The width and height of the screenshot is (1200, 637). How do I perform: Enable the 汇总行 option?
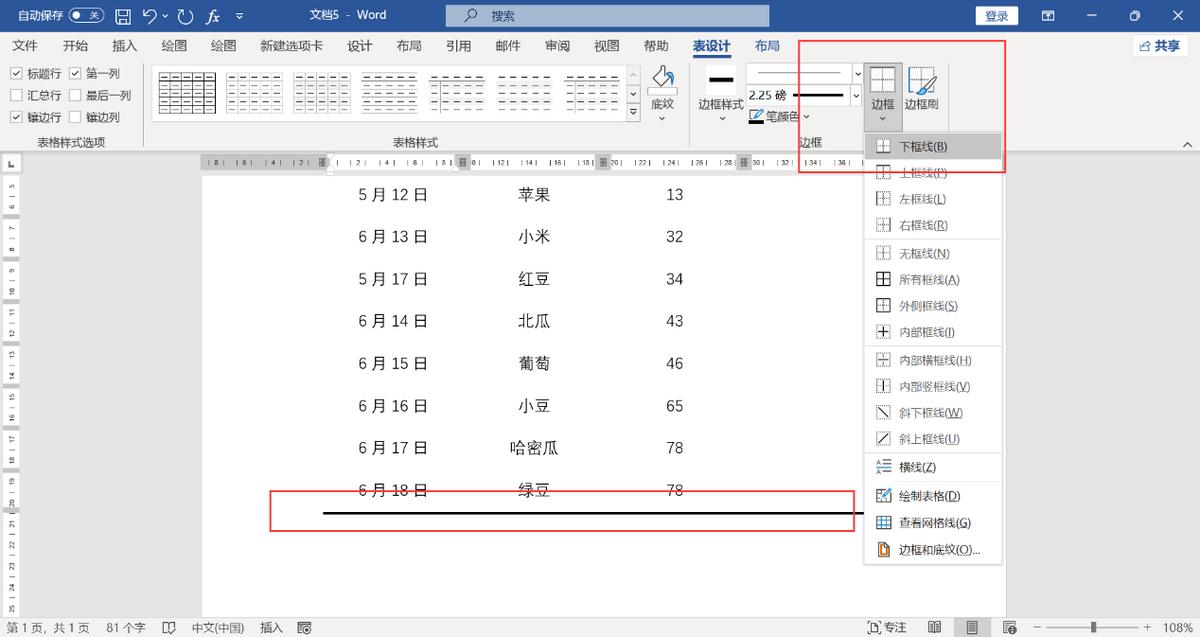(x=16, y=95)
